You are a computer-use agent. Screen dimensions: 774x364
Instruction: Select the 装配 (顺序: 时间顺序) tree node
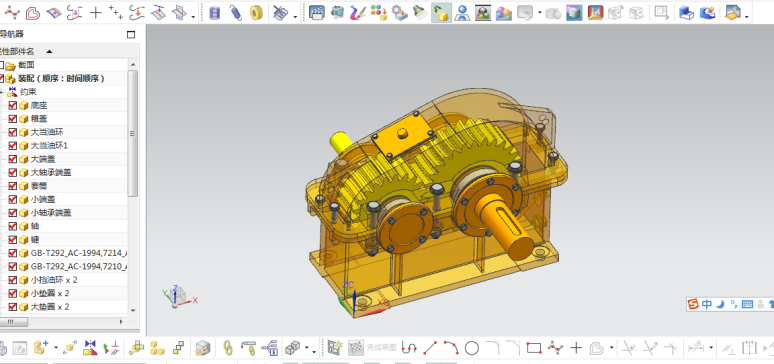tap(61, 79)
